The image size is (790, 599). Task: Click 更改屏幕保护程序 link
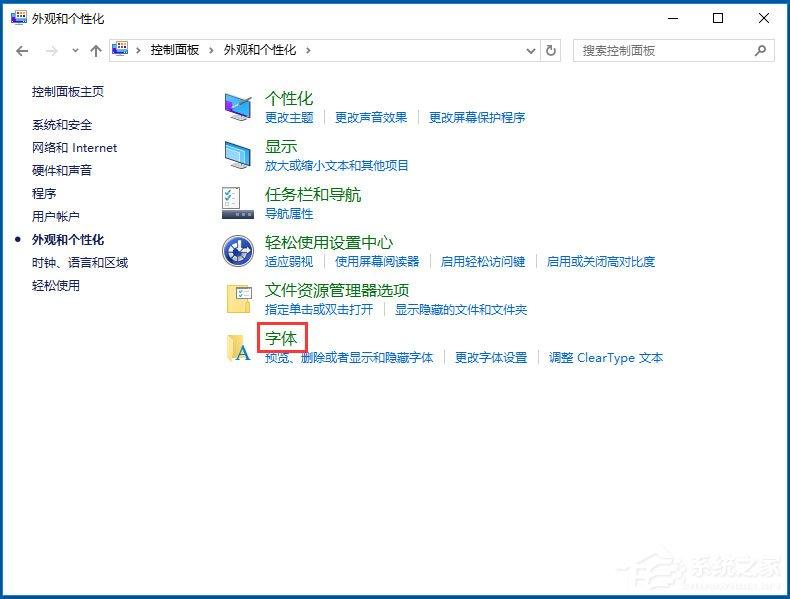(477, 118)
